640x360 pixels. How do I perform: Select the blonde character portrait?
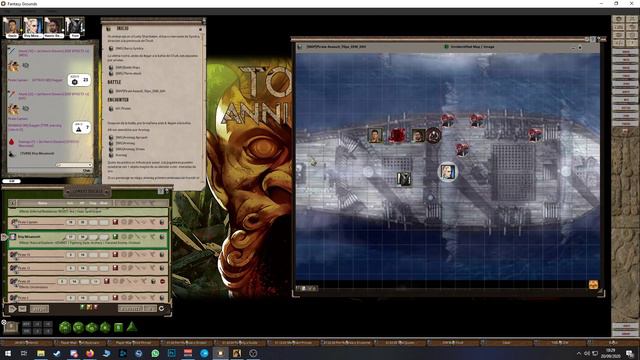point(33,26)
